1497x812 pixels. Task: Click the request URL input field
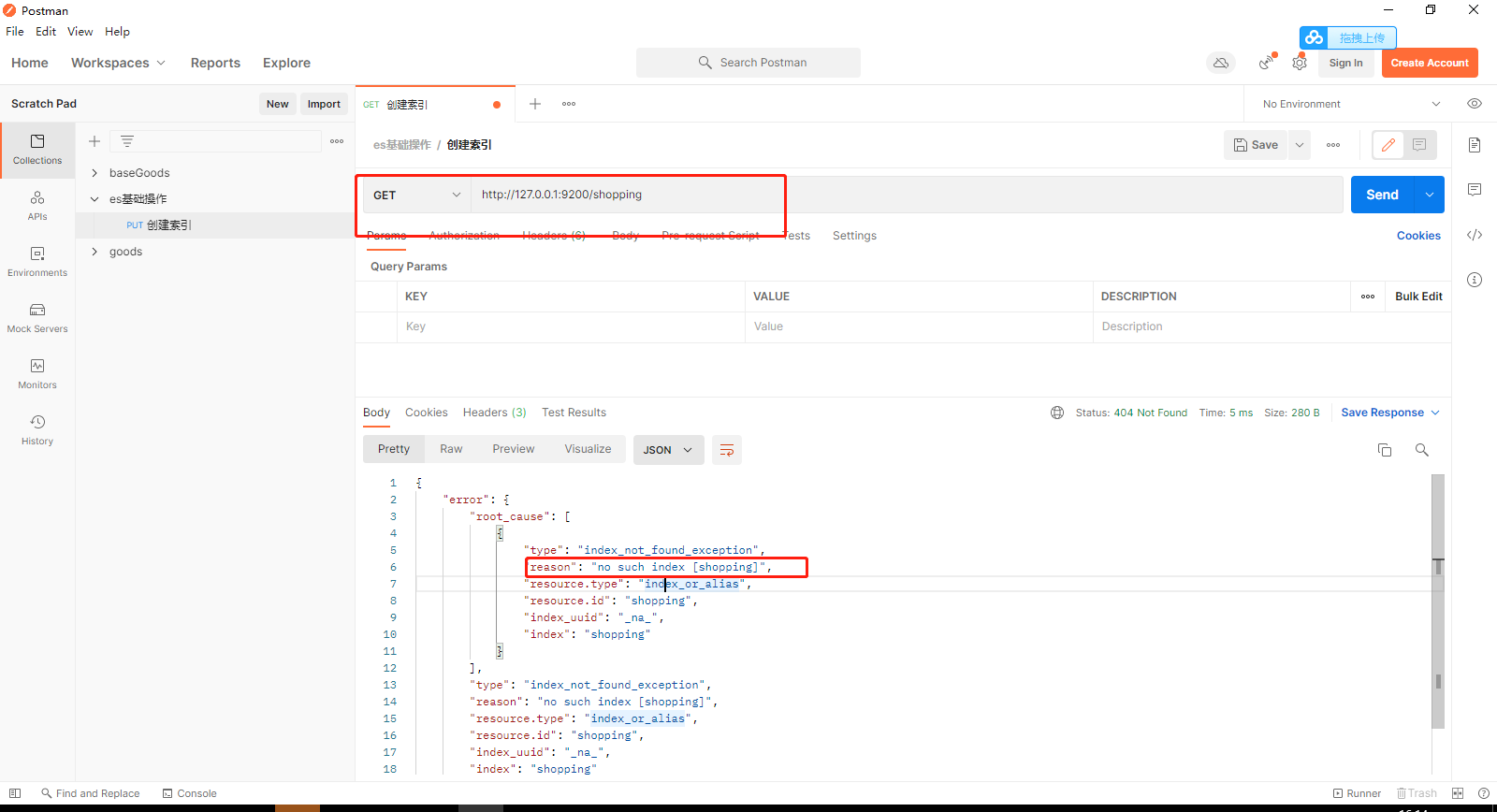coord(907,195)
